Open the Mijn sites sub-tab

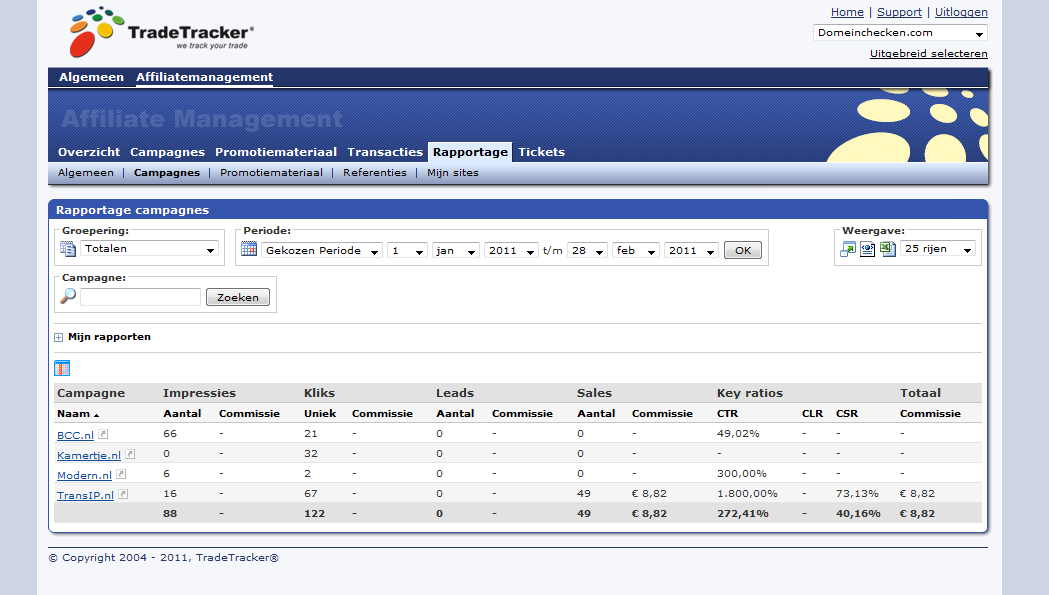tap(453, 173)
